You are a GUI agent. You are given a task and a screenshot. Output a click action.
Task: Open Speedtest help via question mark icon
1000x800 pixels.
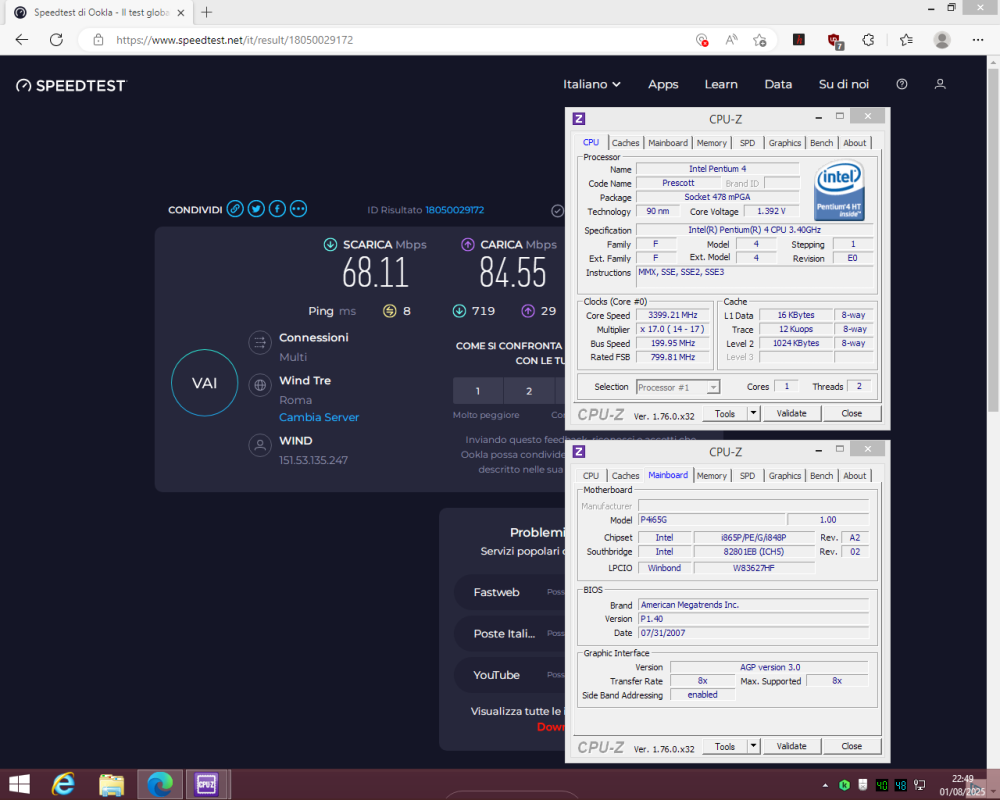coord(901,84)
